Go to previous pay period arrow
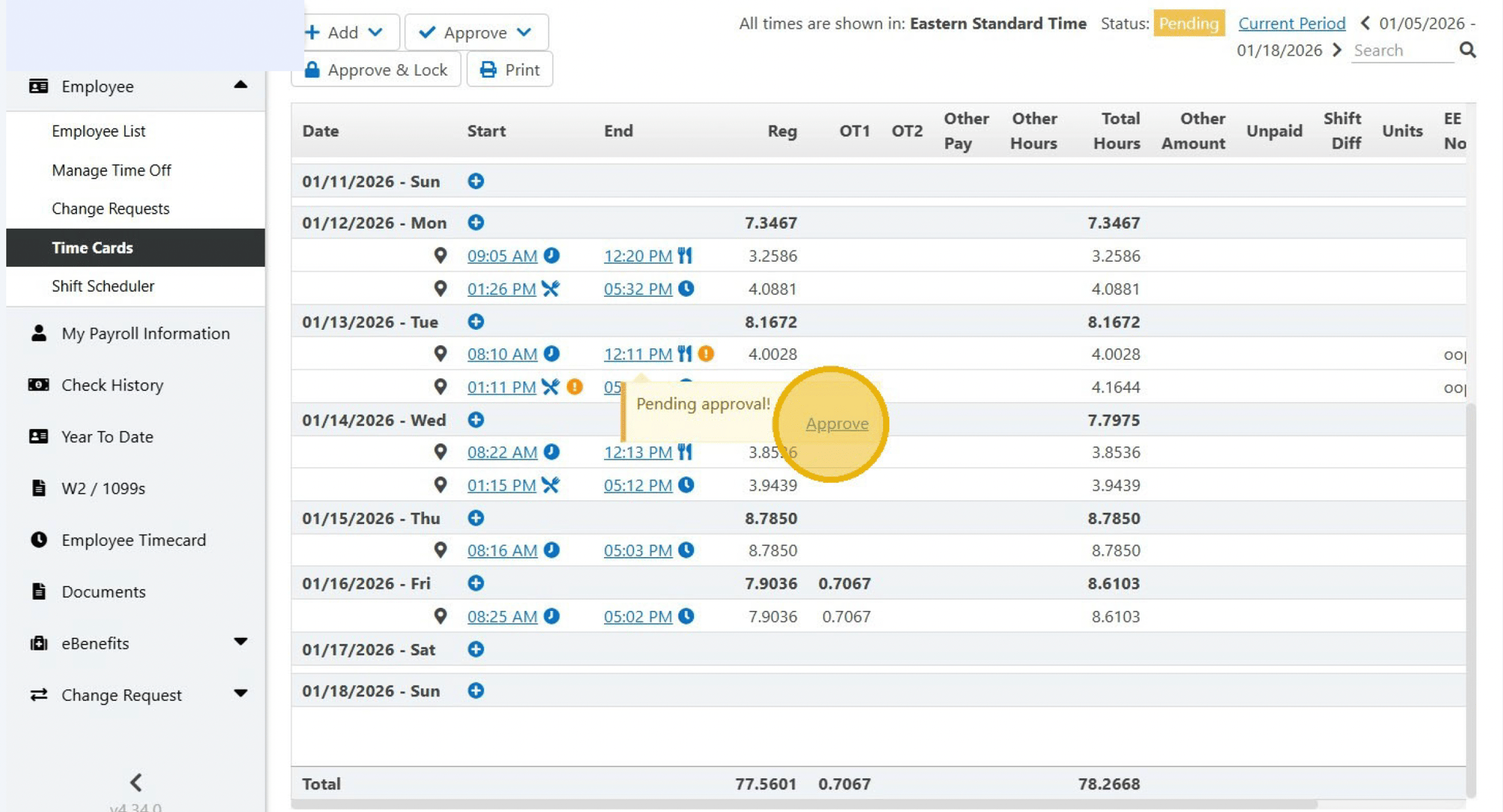The image size is (1503, 812). point(1365,23)
